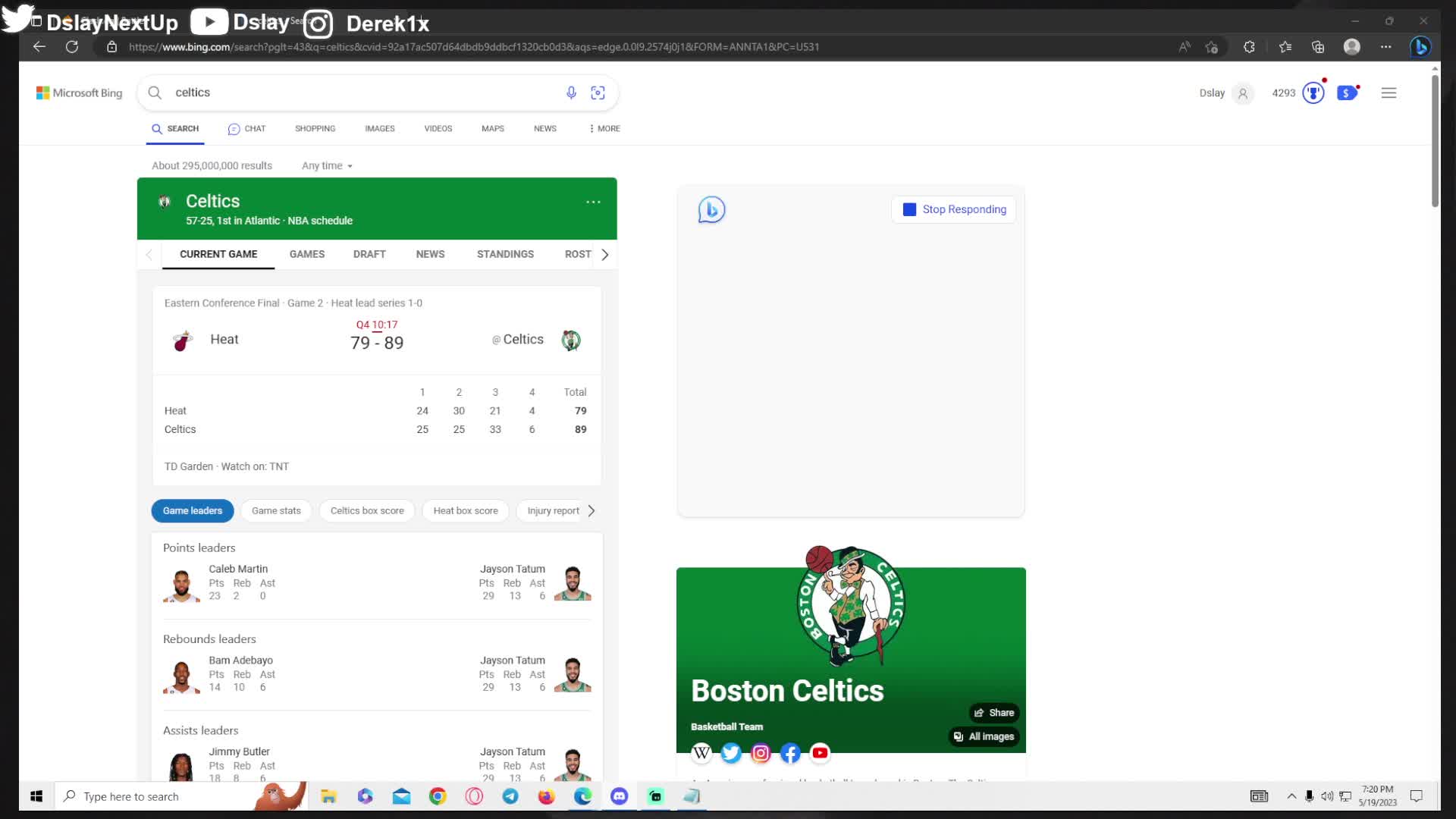Select the Celtics box score chip
This screenshot has height=819, width=1456.
[x=367, y=511]
